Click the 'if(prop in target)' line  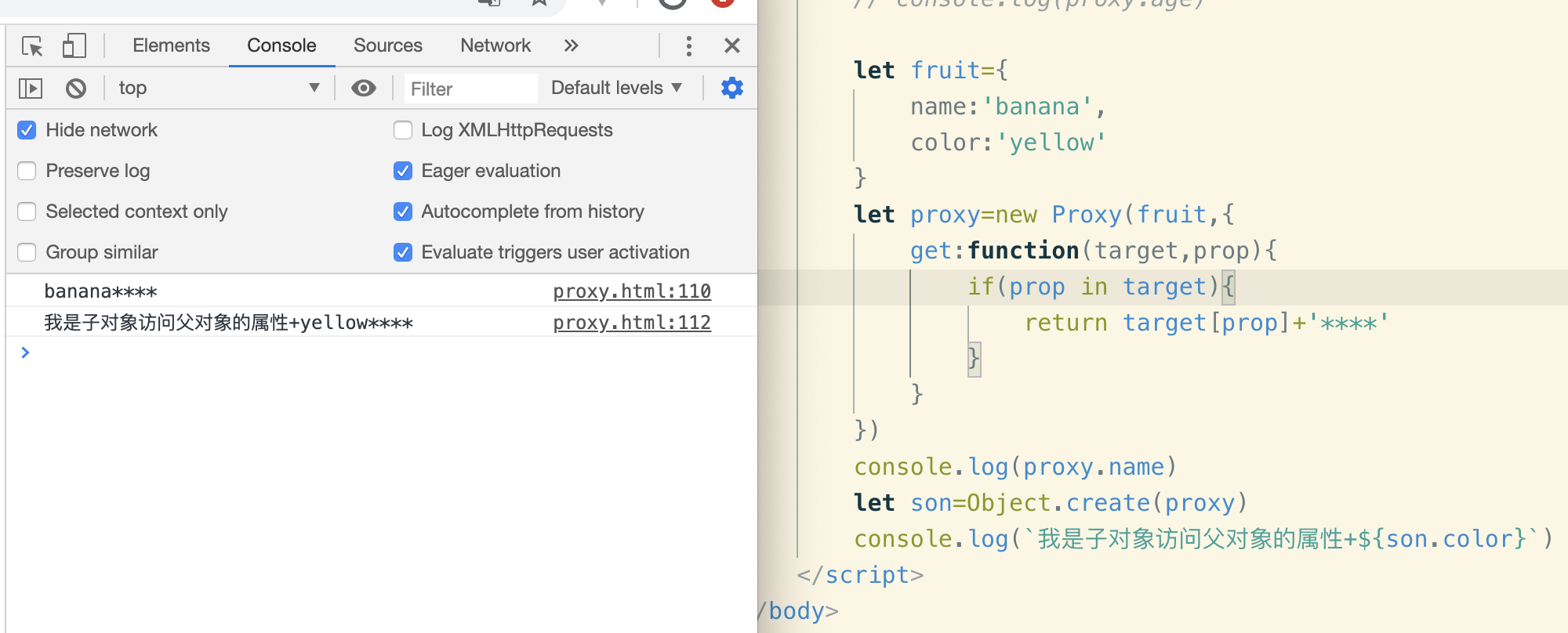pyautogui.click(x=1101, y=287)
